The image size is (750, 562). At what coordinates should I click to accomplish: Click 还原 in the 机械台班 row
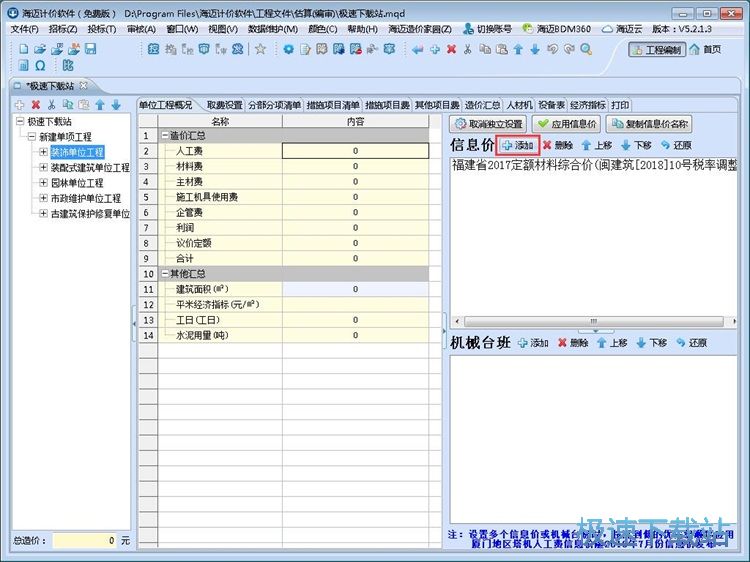692,343
